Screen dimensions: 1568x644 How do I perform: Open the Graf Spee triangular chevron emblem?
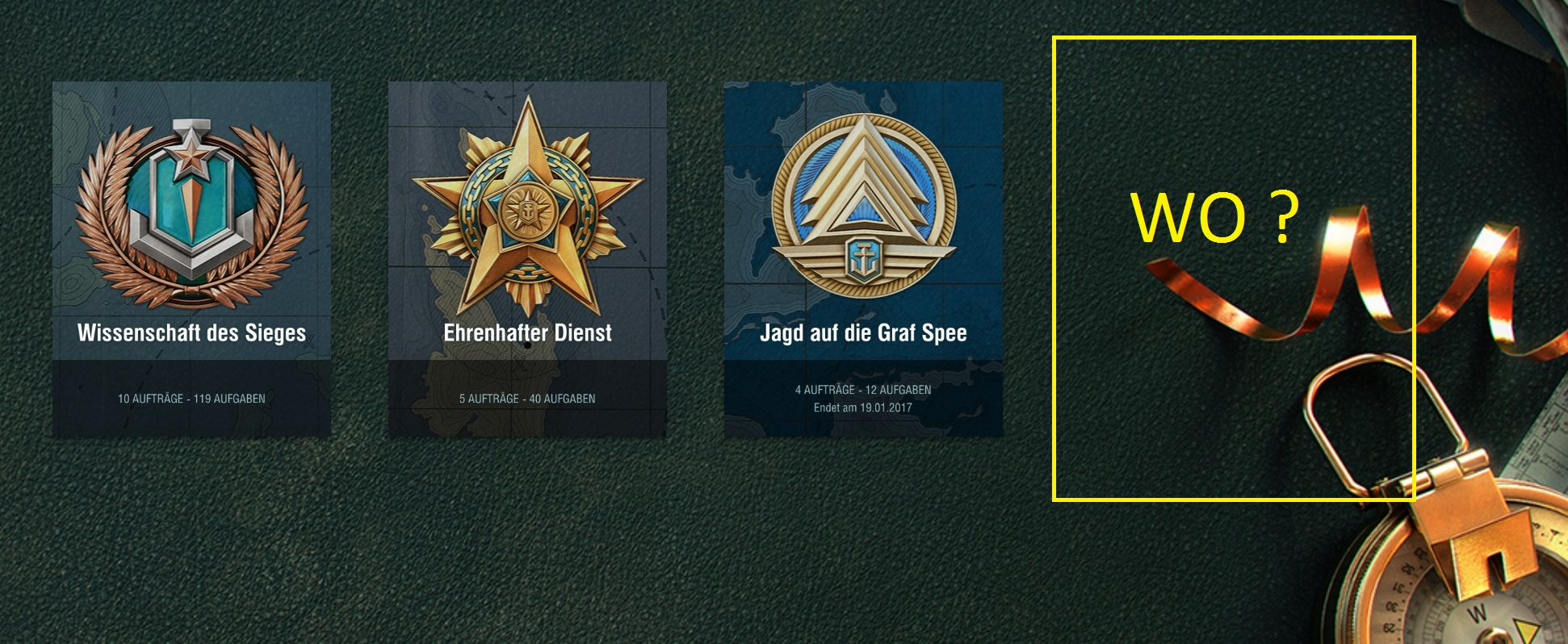(864, 206)
